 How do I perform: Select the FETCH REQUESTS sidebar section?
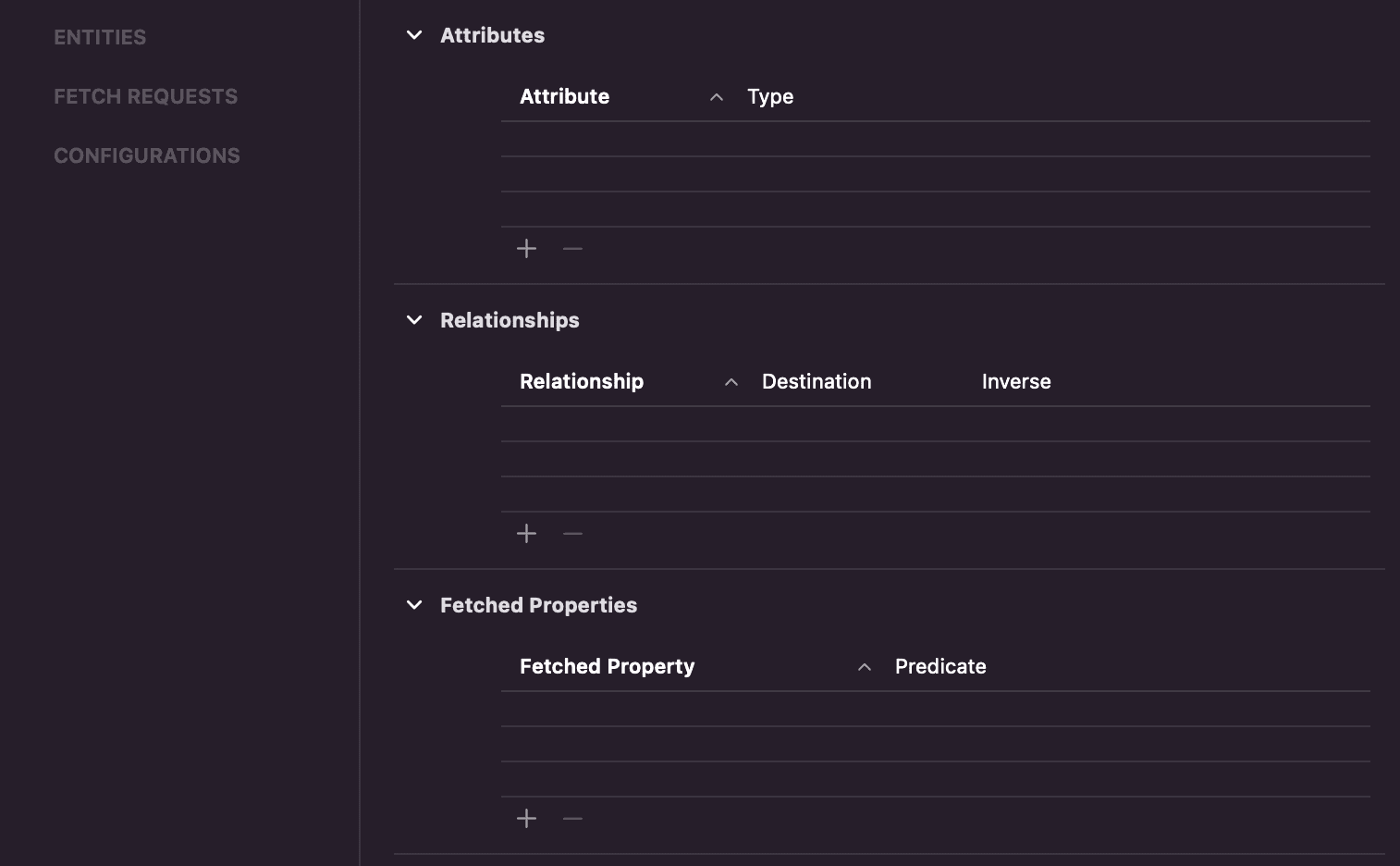[145, 96]
